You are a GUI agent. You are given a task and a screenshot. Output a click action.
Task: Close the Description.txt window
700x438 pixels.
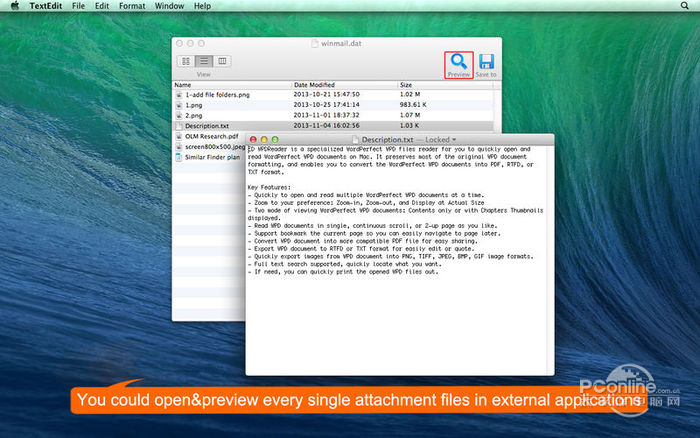(x=253, y=140)
